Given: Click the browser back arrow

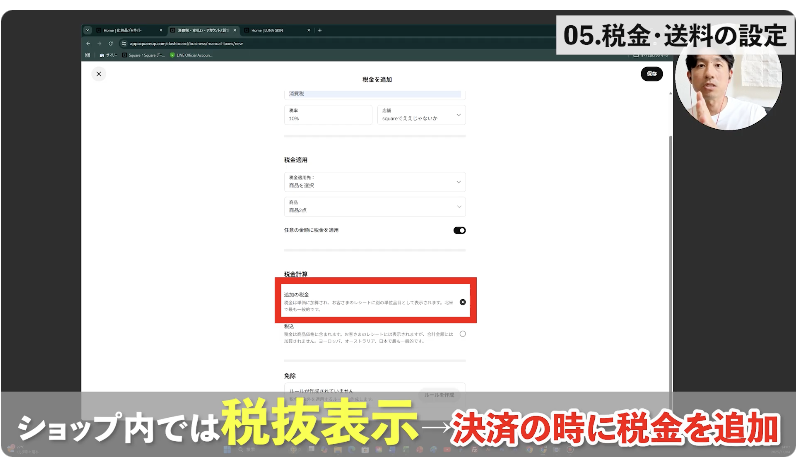Looking at the screenshot, I should point(88,43).
